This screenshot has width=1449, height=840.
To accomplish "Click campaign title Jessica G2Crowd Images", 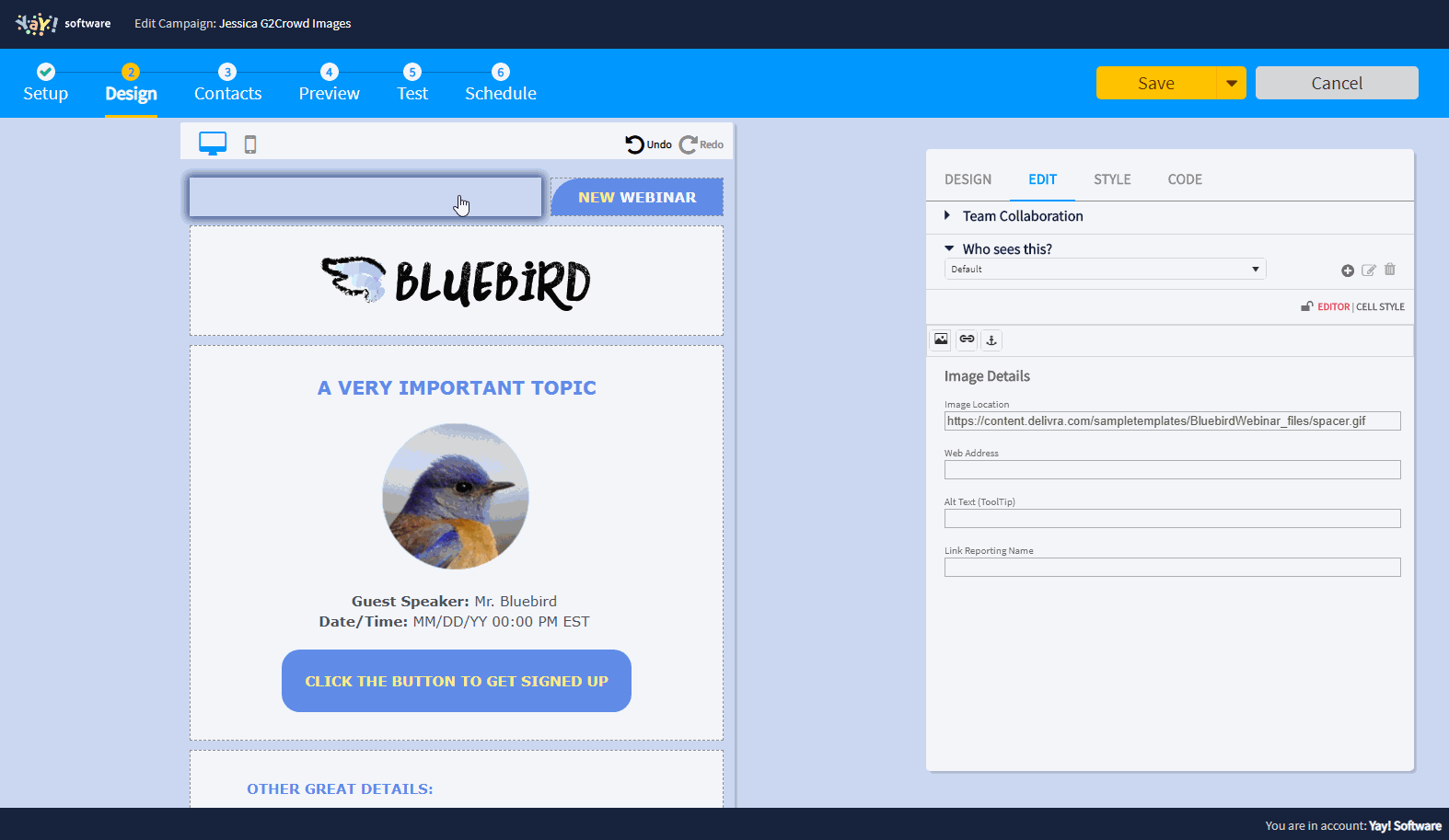I will point(284,24).
